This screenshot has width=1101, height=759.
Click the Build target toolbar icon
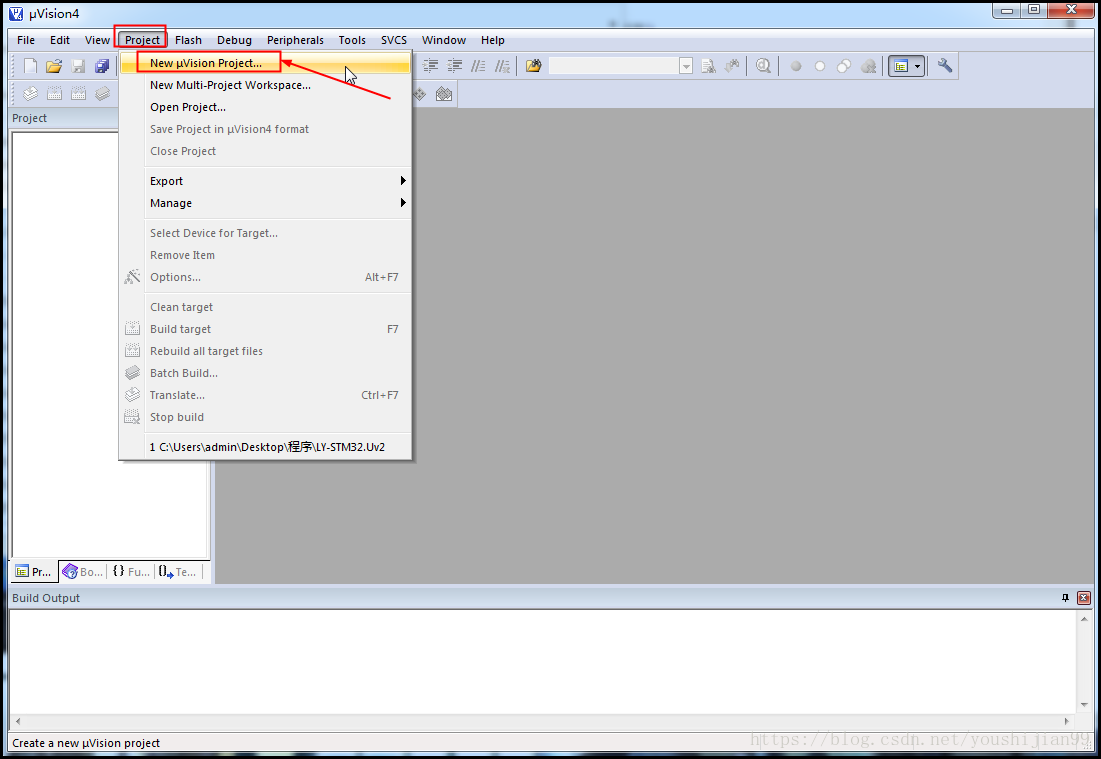click(x=54, y=93)
